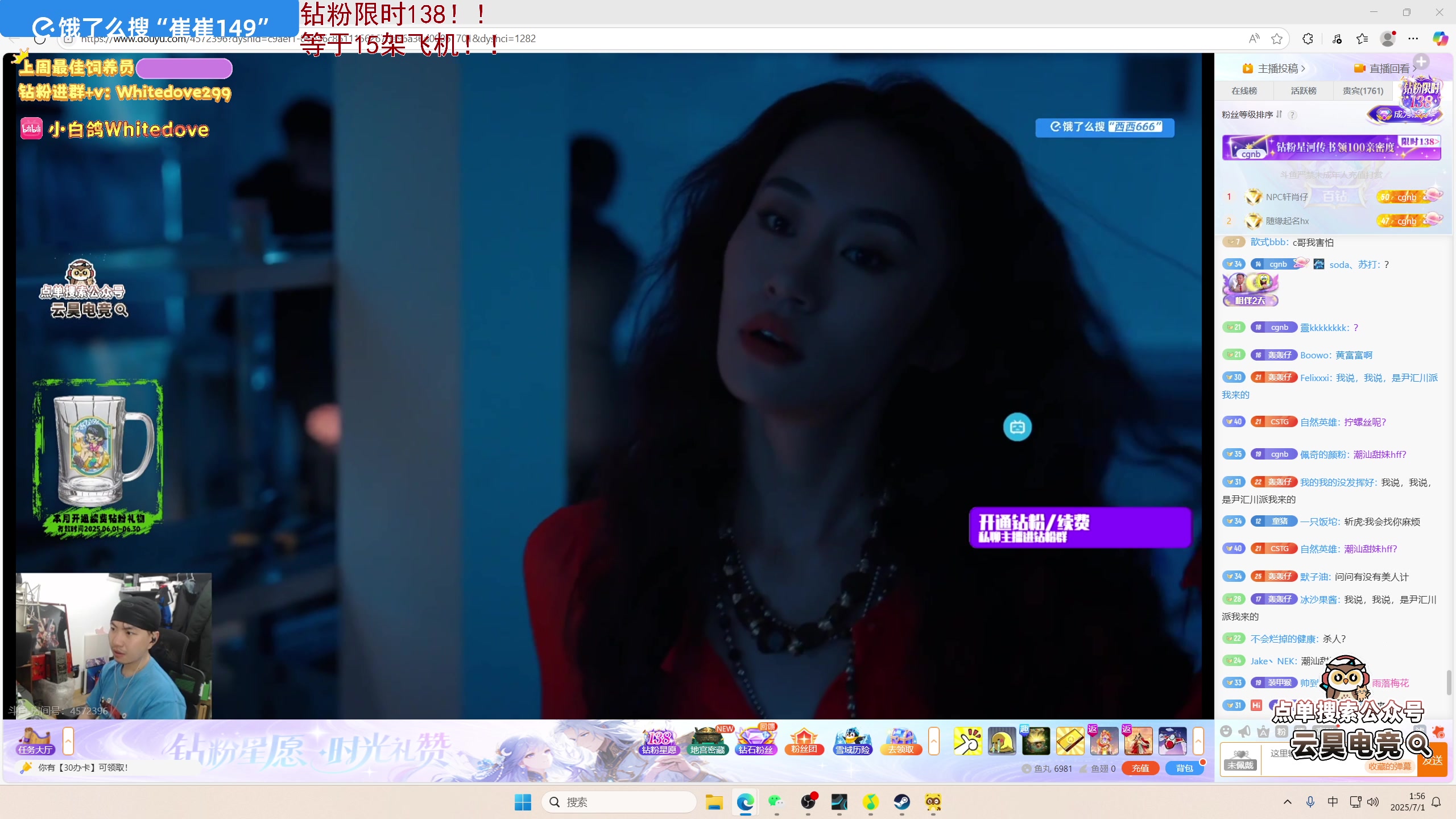Add this page to favorites star
1456x819 pixels.
1277,39
